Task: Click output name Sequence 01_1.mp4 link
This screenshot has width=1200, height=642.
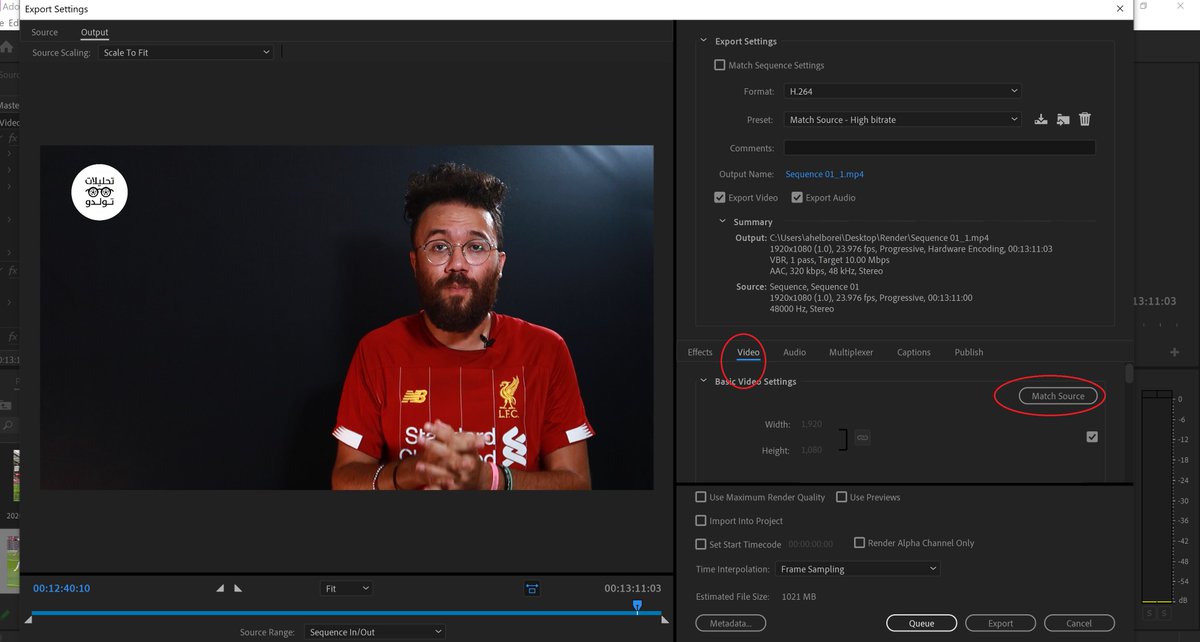Action: tap(825, 174)
